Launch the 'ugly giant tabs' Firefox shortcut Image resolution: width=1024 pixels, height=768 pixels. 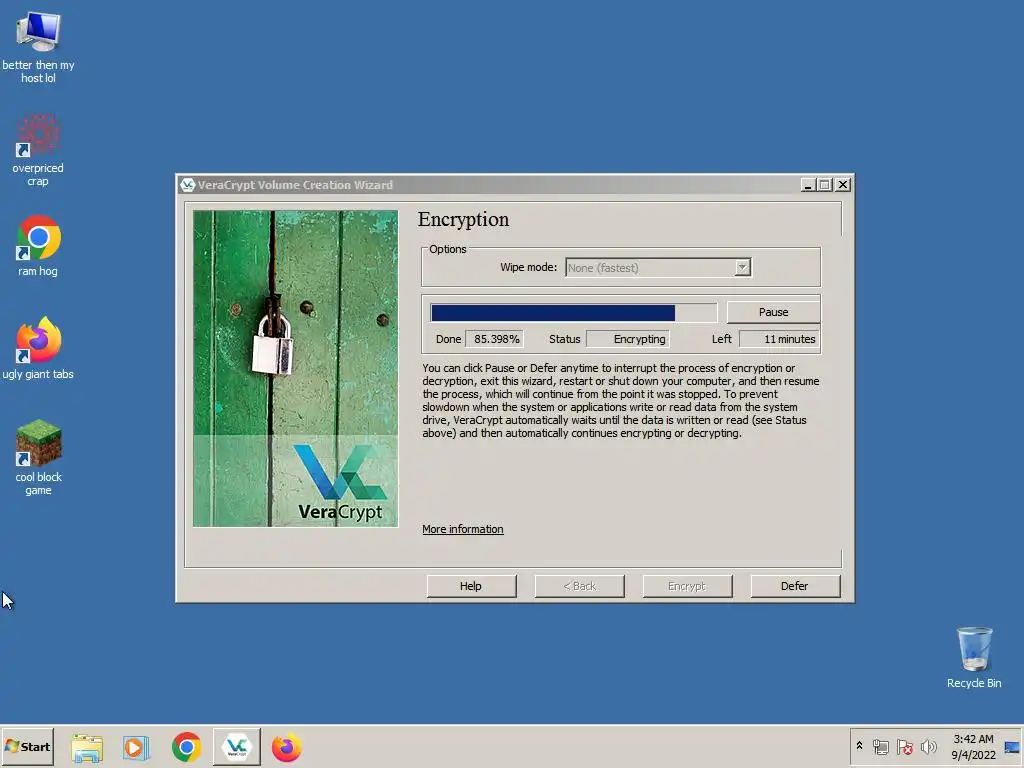pos(38,348)
